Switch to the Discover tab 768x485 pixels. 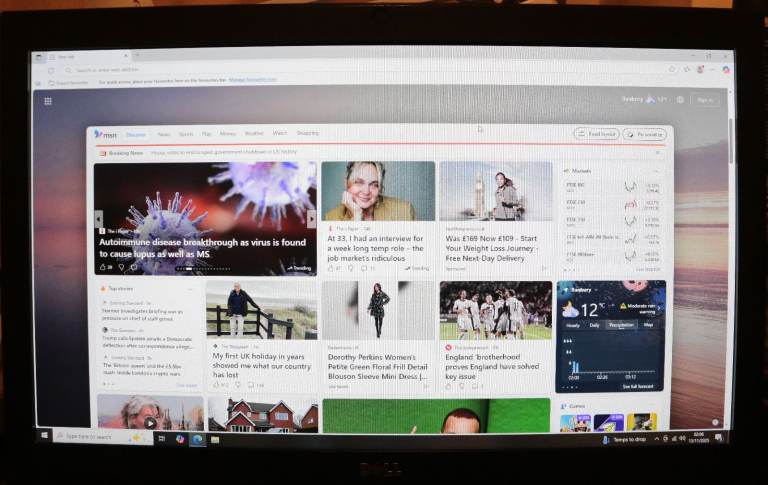click(136, 134)
